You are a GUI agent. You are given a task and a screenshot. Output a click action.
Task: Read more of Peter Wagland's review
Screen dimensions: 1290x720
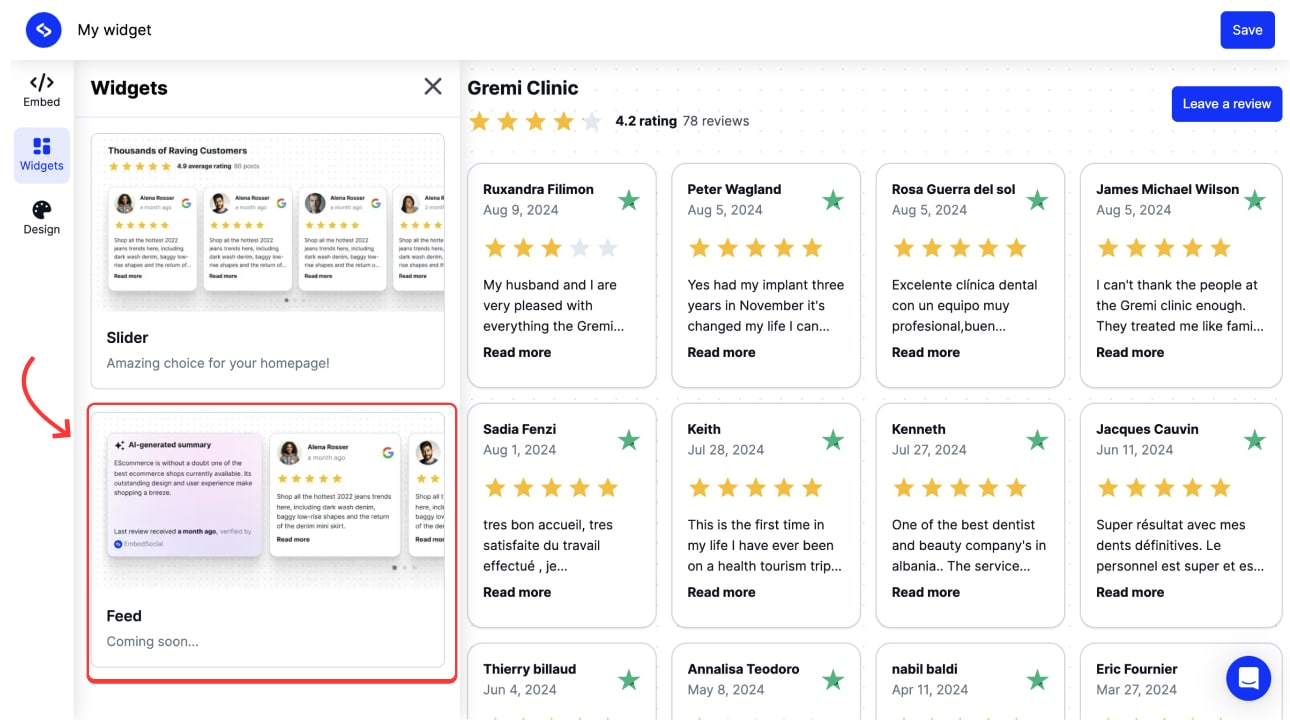coord(721,352)
